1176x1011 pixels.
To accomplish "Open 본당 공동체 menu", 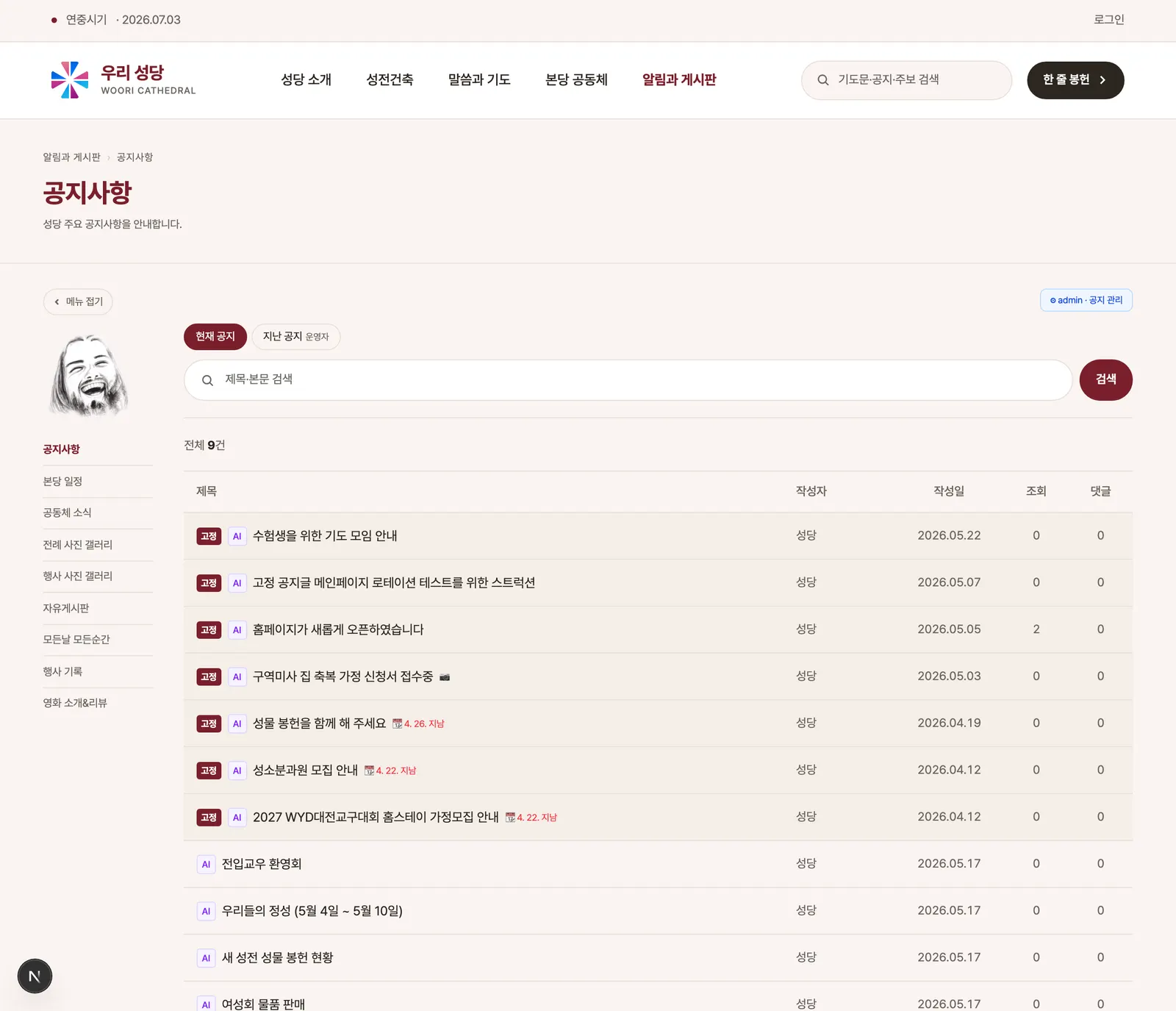I will 576,79.
